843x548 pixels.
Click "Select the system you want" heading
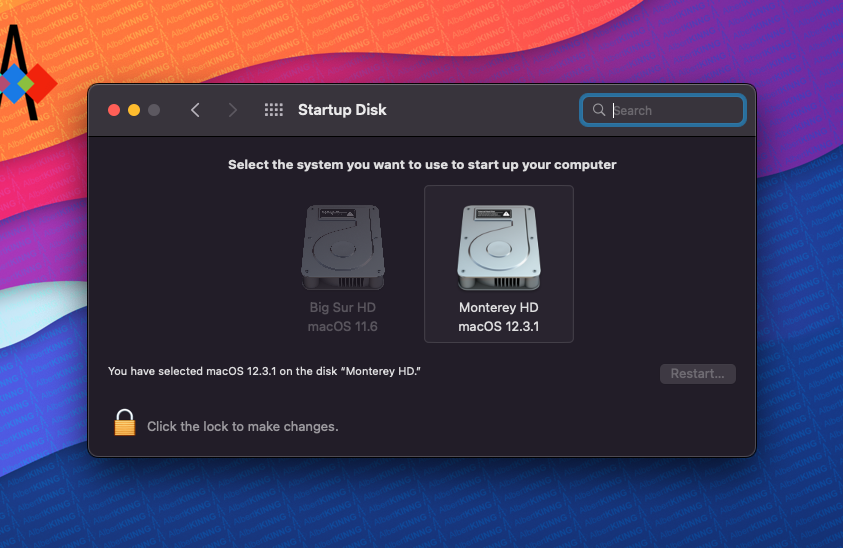(x=422, y=165)
